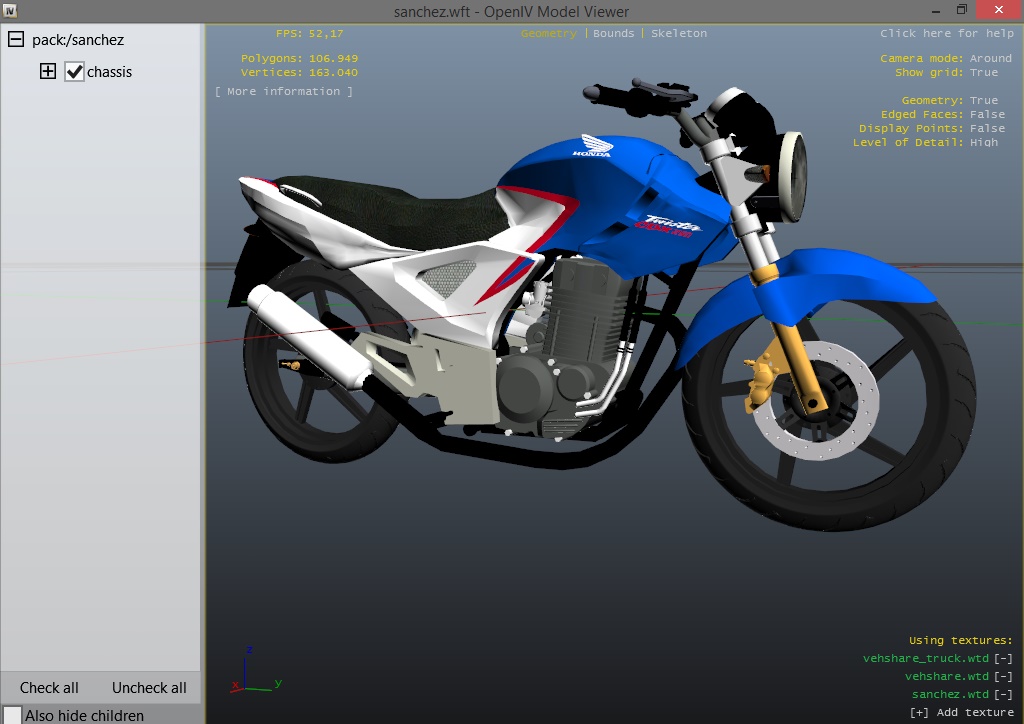Select the chassis tree item label
The height and width of the screenshot is (724, 1024).
point(109,72)
